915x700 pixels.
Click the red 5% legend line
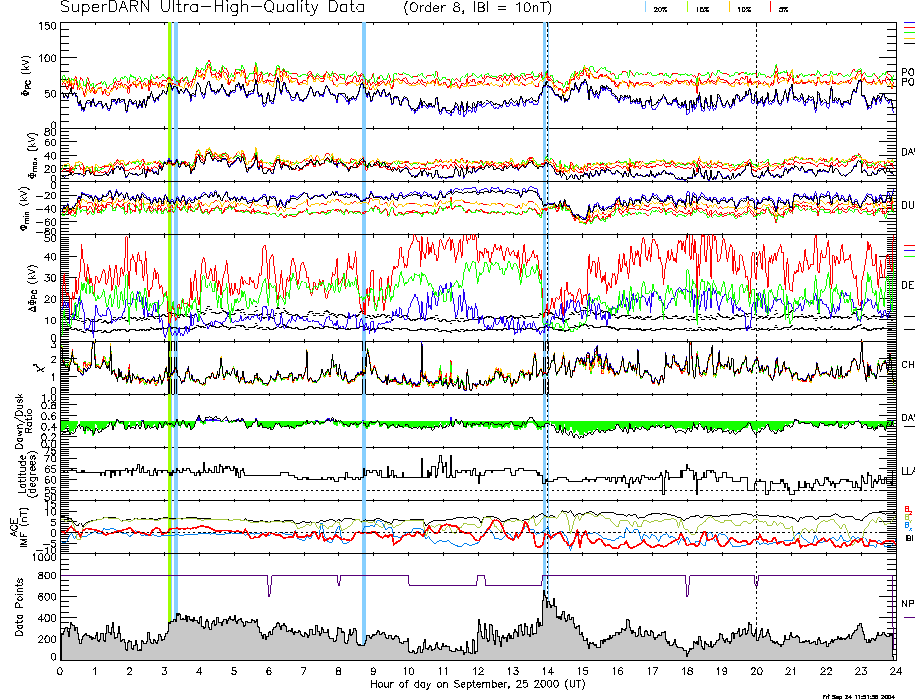pyautogui.click(x=770, y=7)
